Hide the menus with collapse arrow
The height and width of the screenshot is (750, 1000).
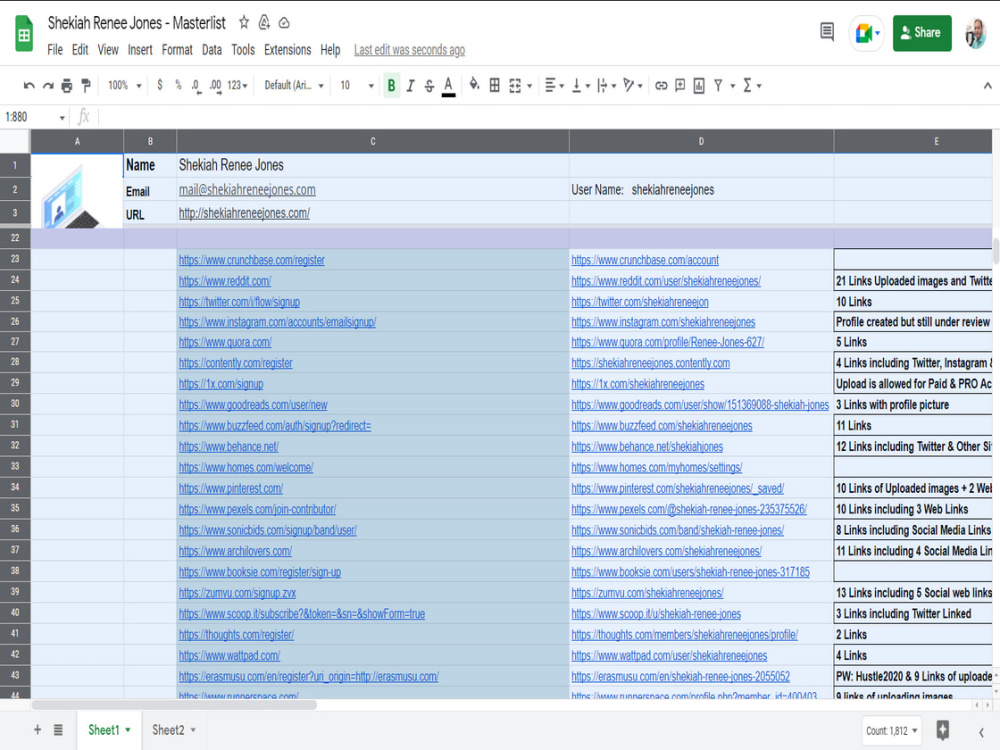pyautogui.click(x=987, y=85)
